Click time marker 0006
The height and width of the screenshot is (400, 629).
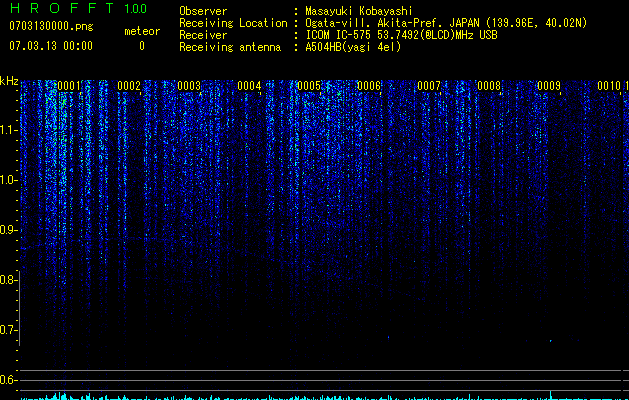click(x=369, y=85)
